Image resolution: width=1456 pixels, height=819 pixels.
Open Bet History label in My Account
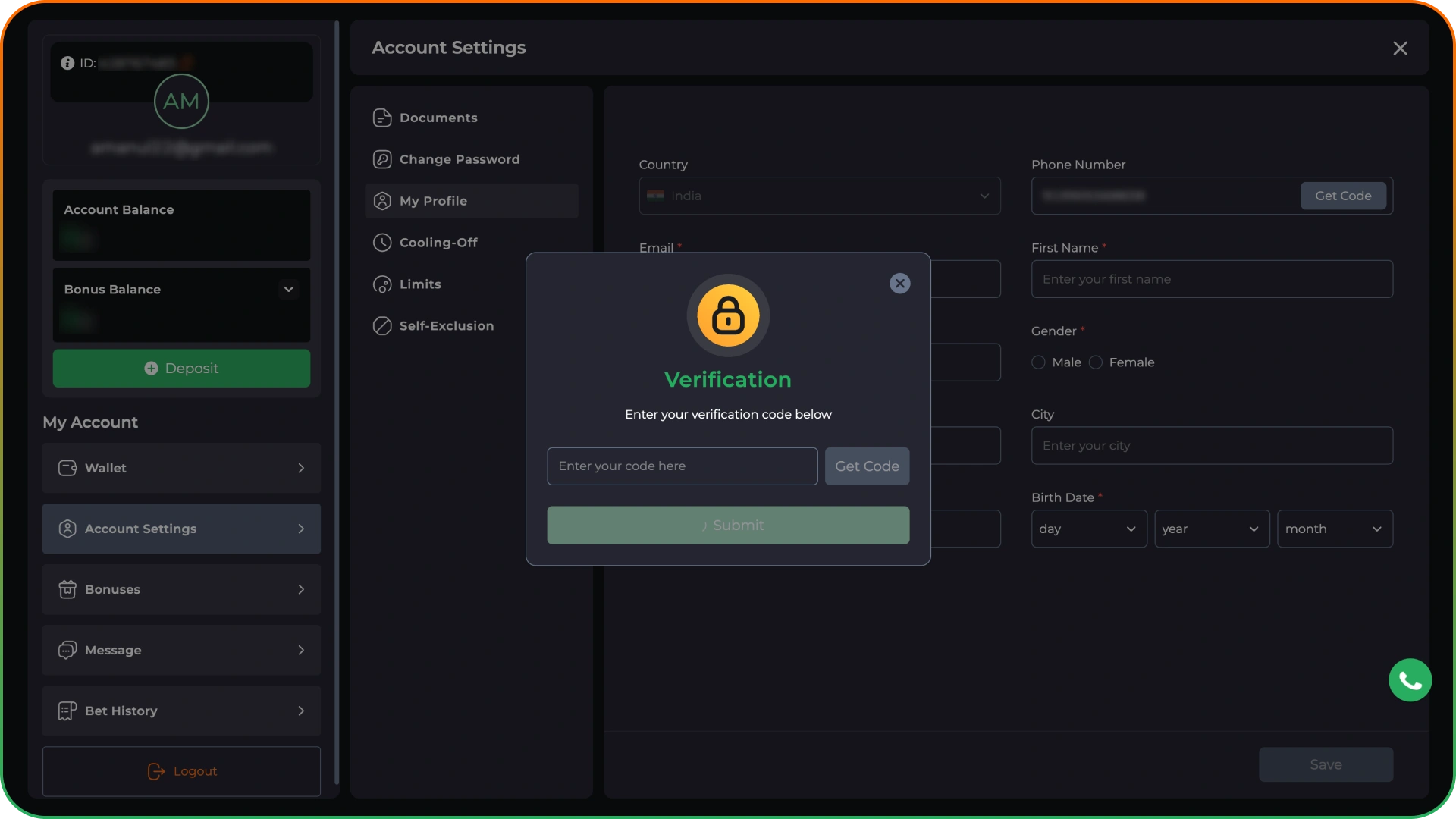coord(121,711)
